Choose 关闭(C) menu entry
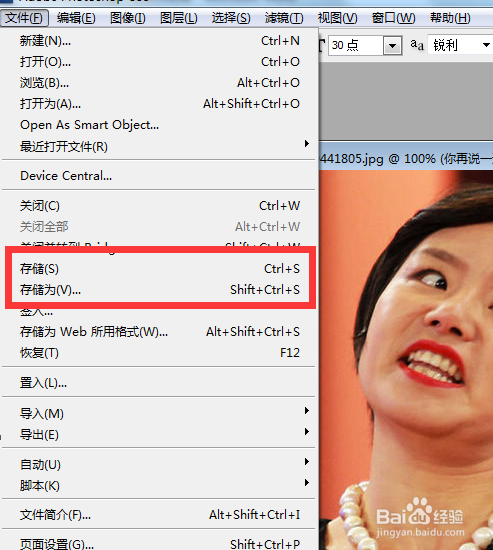The image size is (493, 550). pyautogui.click(x=159, y=206)
